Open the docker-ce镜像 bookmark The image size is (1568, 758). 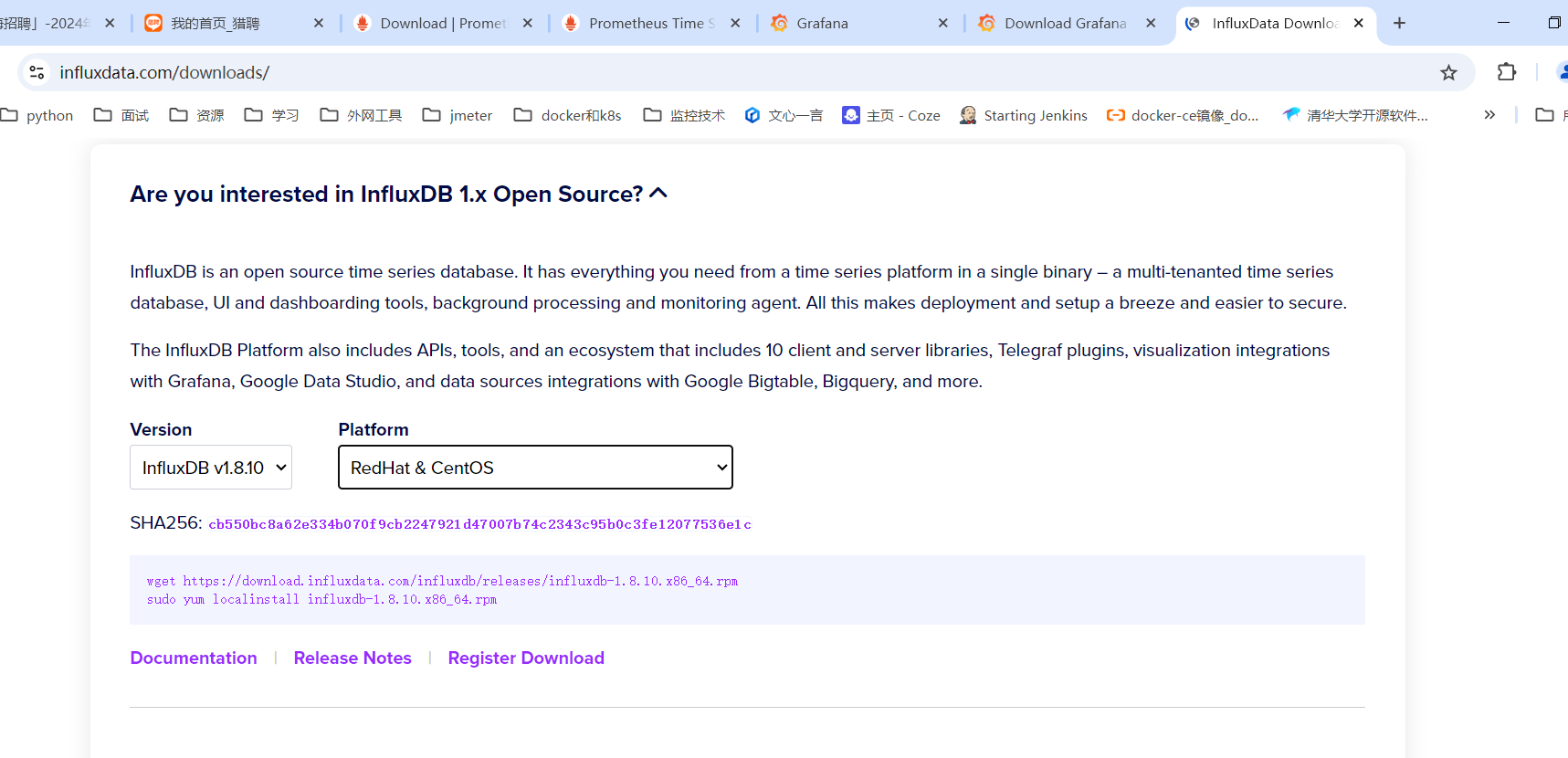[x=1182, y=115]
